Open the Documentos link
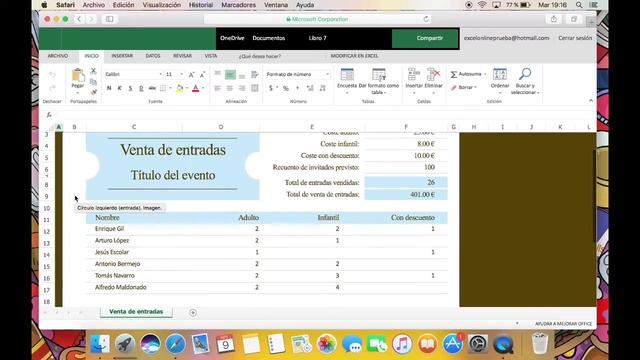 coord(269,38)
